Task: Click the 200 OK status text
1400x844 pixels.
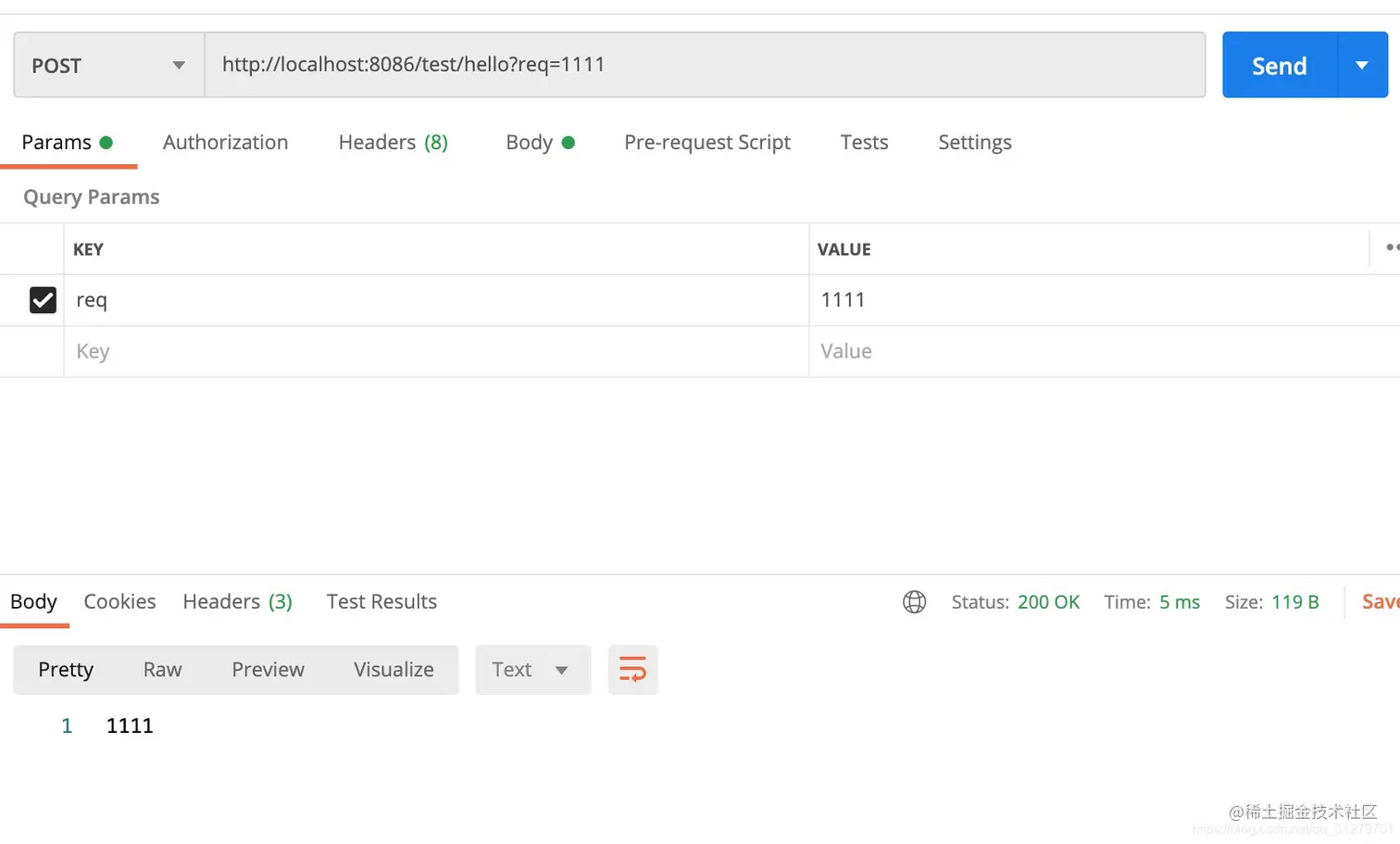Action: (1048, 602)
